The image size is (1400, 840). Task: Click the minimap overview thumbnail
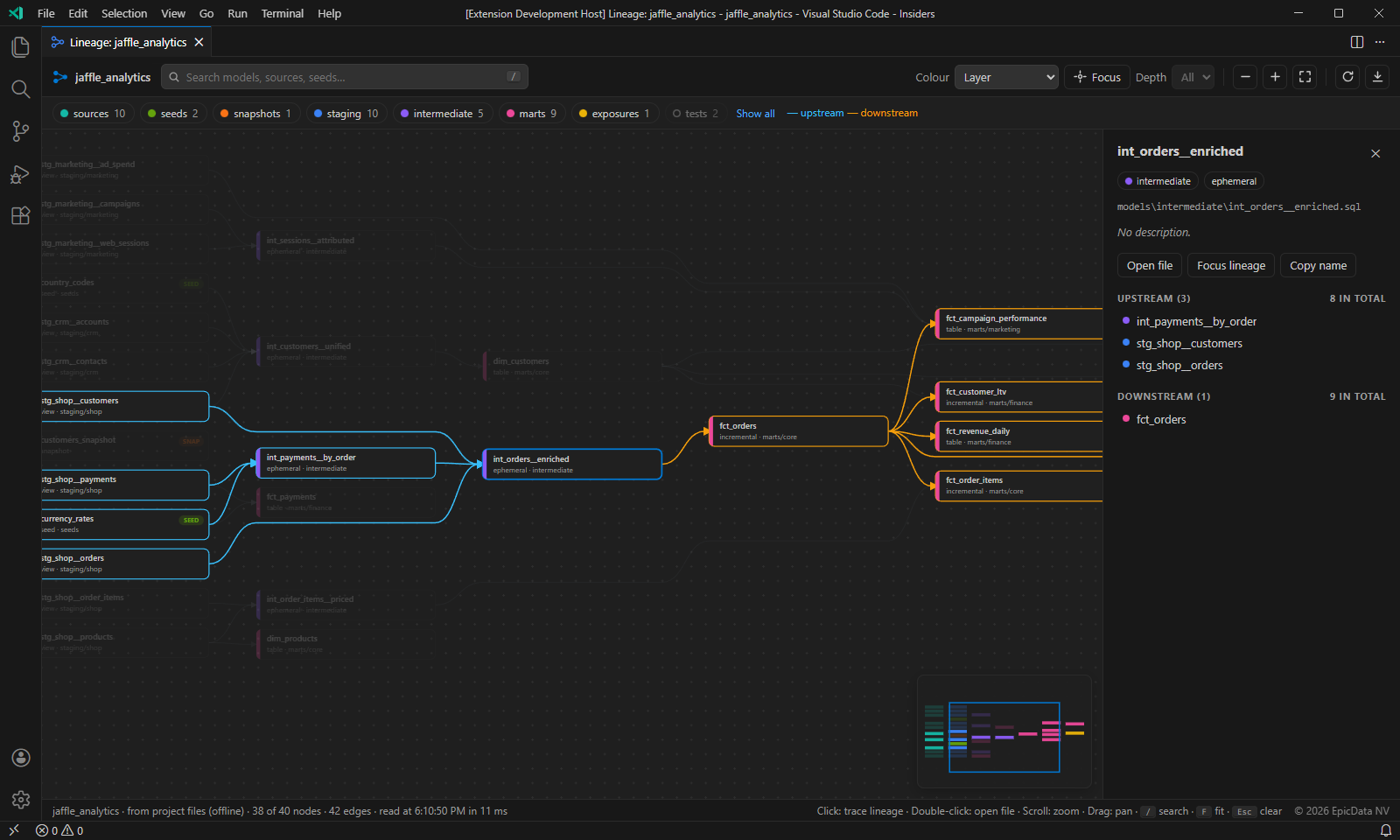point(1004,731)
